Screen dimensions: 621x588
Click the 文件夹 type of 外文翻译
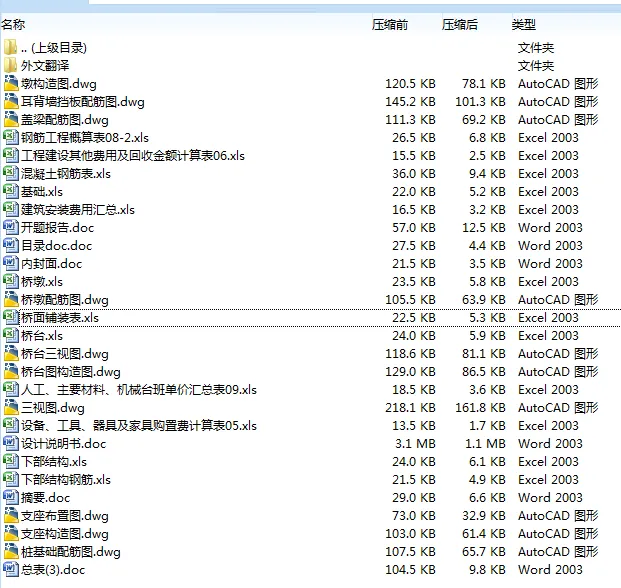click(x=536, y=66)
